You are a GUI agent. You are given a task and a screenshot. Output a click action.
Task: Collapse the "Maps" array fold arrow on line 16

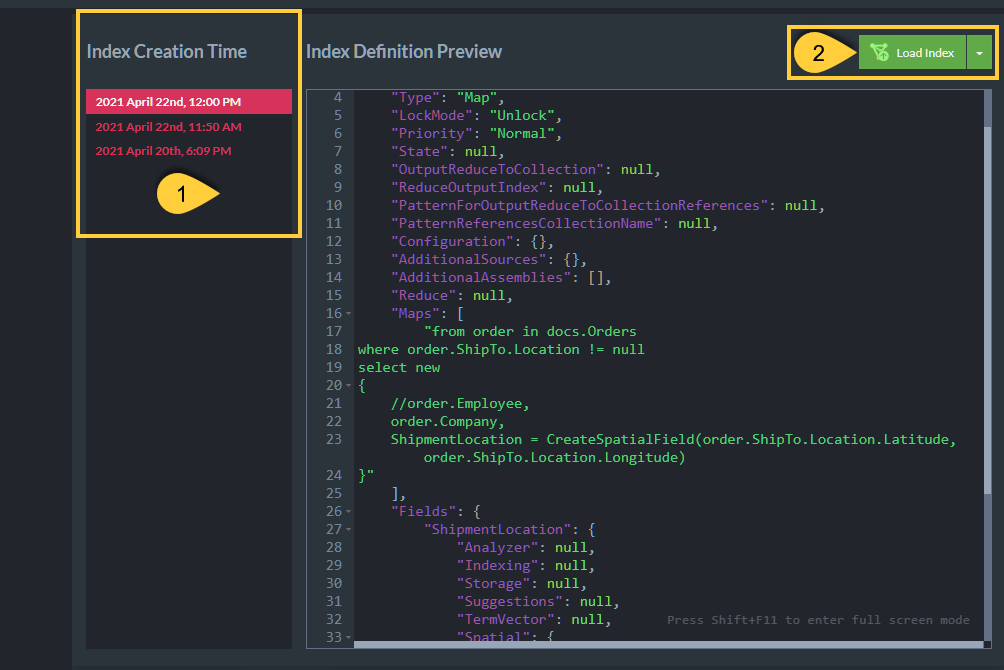point(348,314)
